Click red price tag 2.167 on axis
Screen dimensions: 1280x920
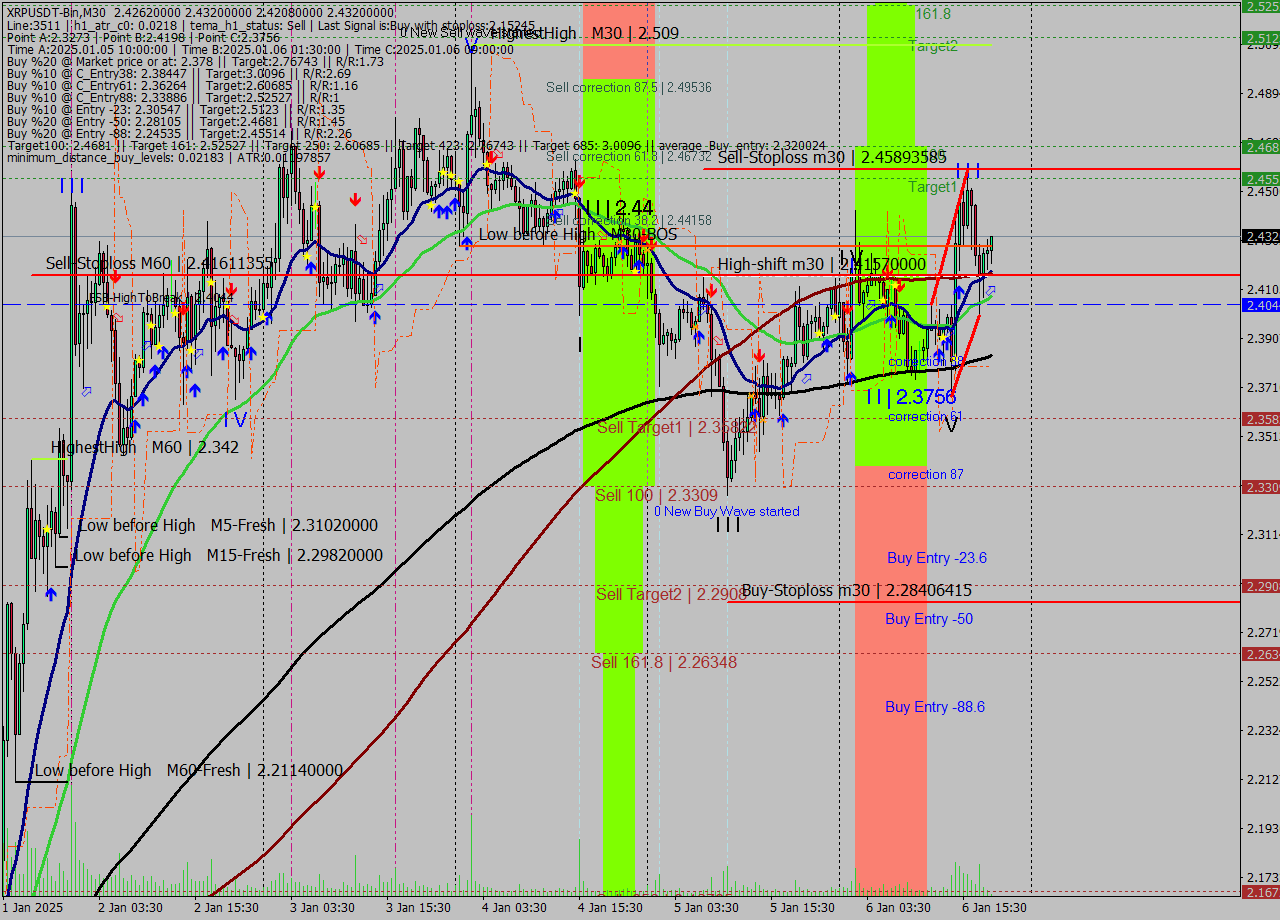(1261, 892)
